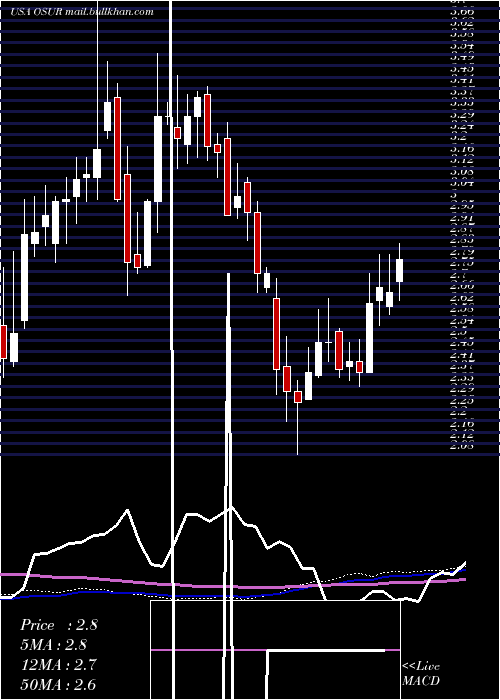
Task: Select the 'Price : 2.8' readout
Action: pos(58,625)
